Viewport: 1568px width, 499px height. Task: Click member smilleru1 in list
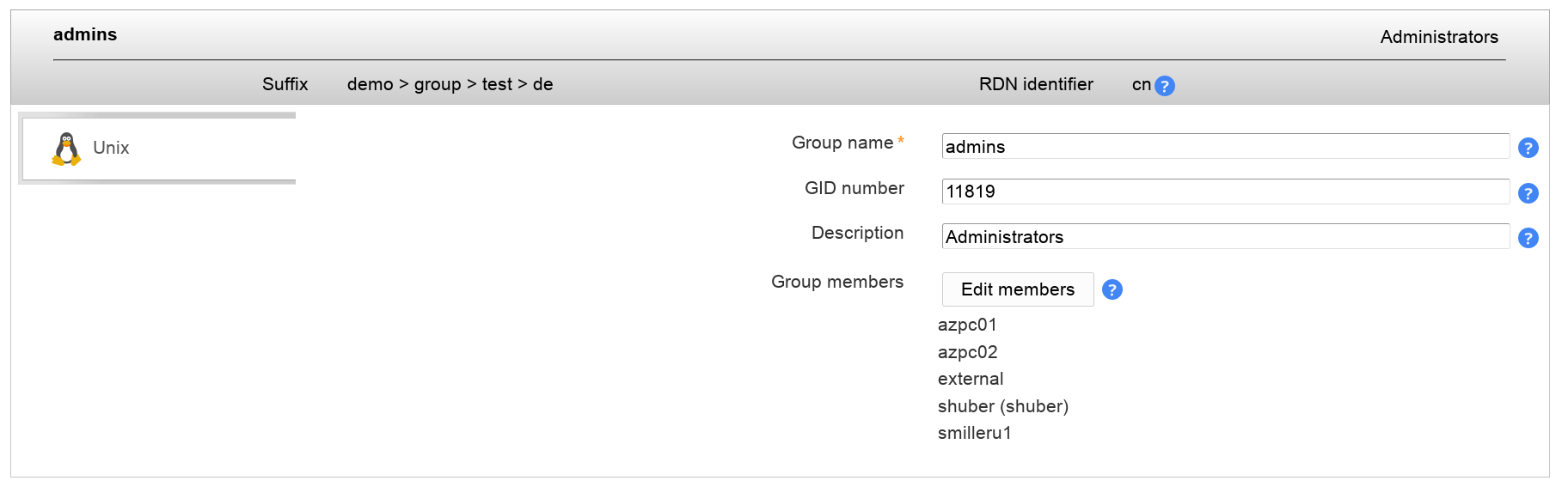tap(974, 434)
